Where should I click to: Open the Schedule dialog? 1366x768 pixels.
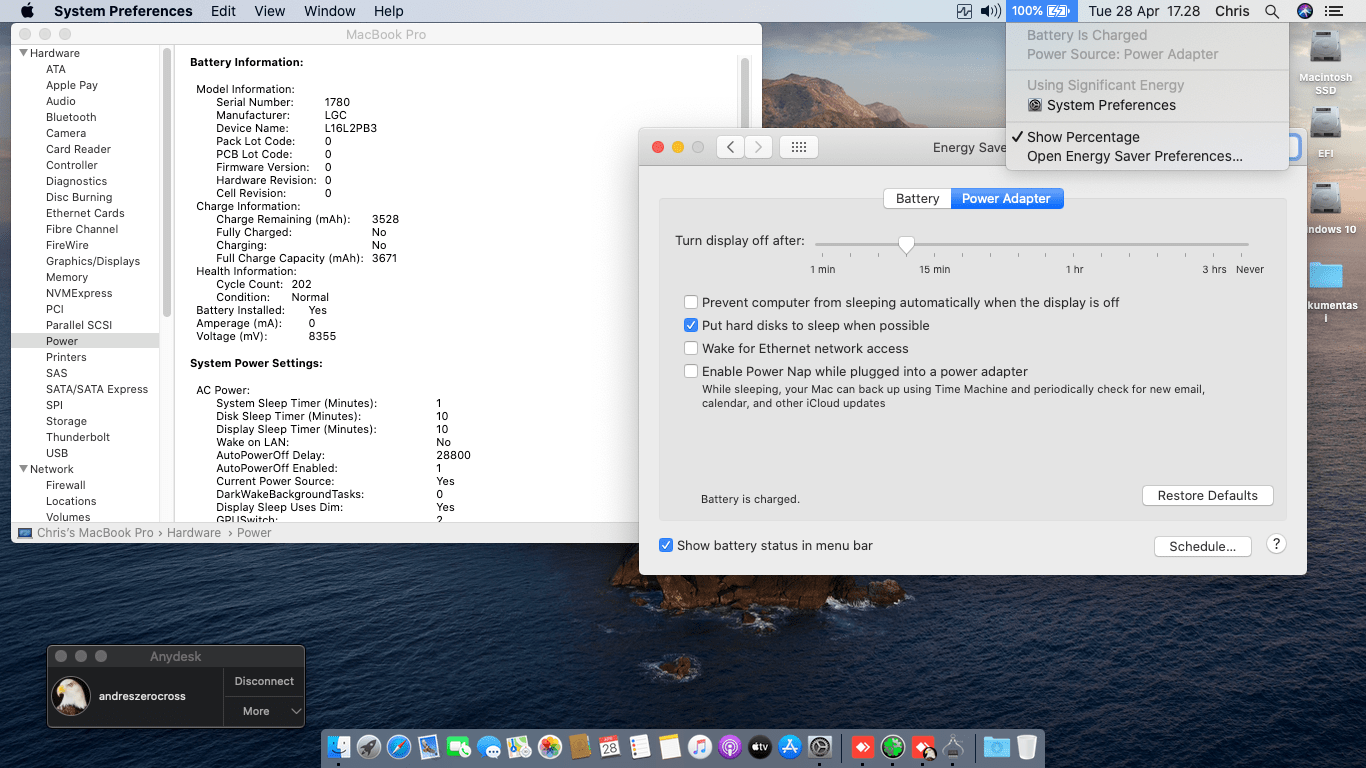(x=1203, y=547)
